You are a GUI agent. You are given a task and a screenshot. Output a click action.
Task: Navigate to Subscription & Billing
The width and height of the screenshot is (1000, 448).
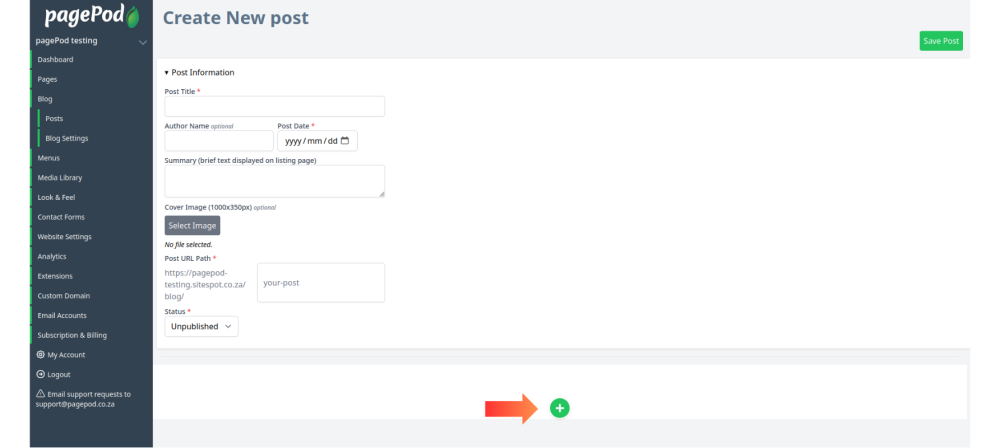click(72, 335)
